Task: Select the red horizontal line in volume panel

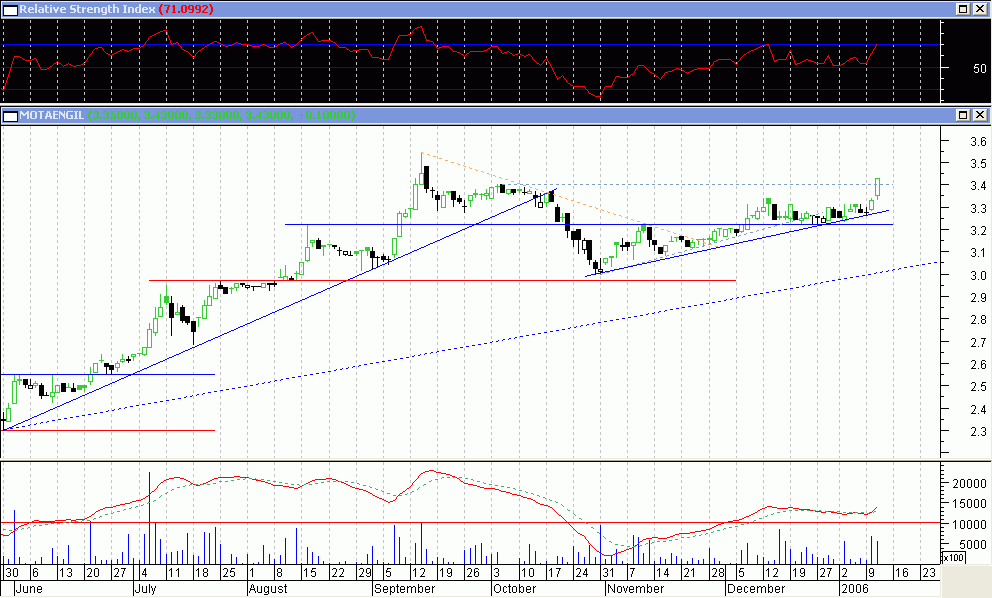Action: click(x=468, y=523)
